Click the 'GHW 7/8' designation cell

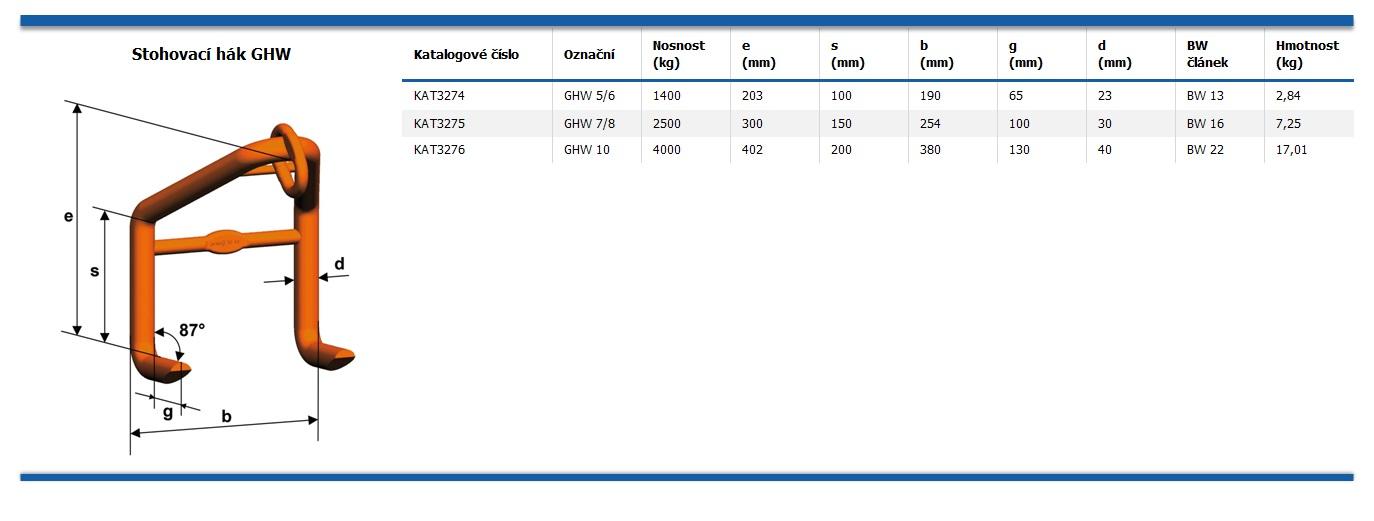pyautogui.click(x=589, y=124)
